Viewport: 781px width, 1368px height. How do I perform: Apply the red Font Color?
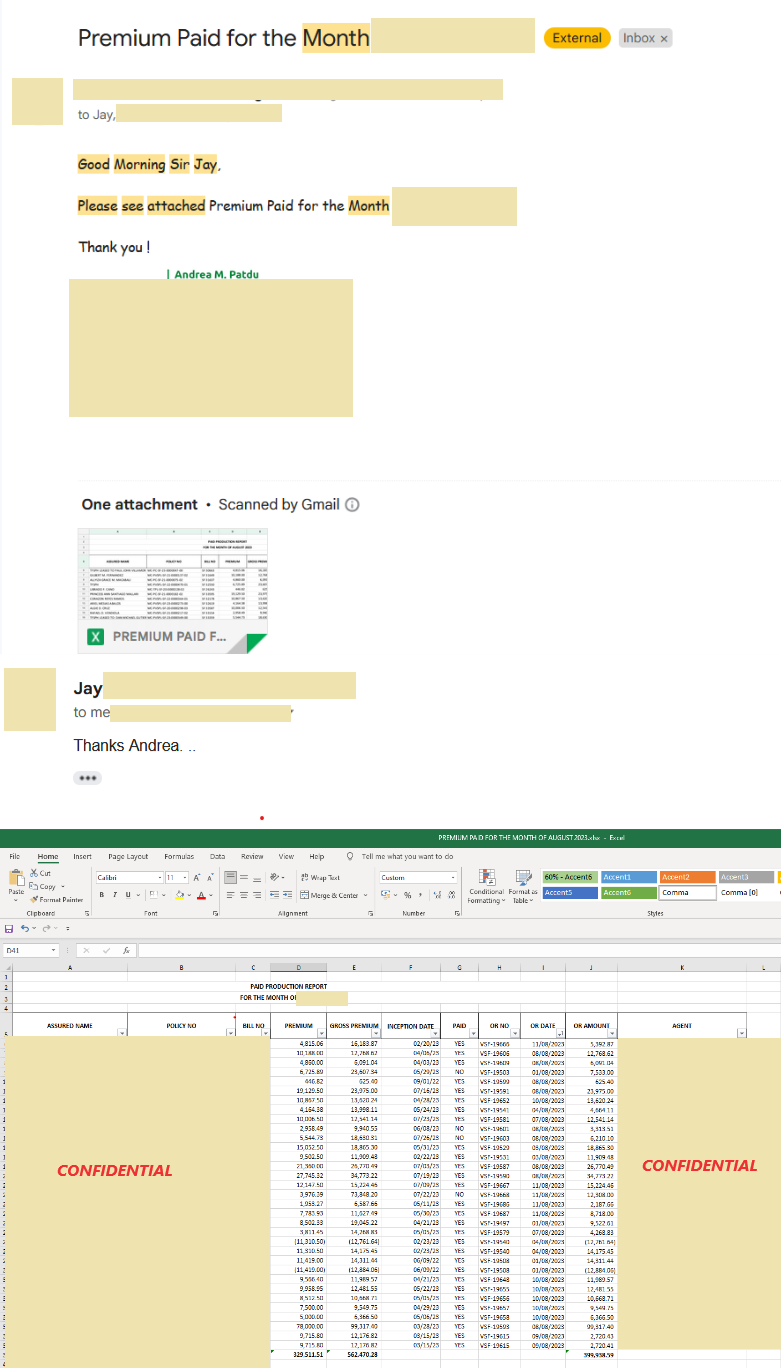pos(201,895)
